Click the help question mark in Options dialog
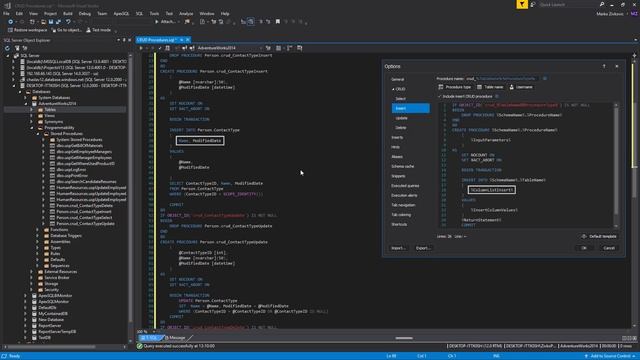The height and width of the screenshot is (360, 640). [604, 66]
